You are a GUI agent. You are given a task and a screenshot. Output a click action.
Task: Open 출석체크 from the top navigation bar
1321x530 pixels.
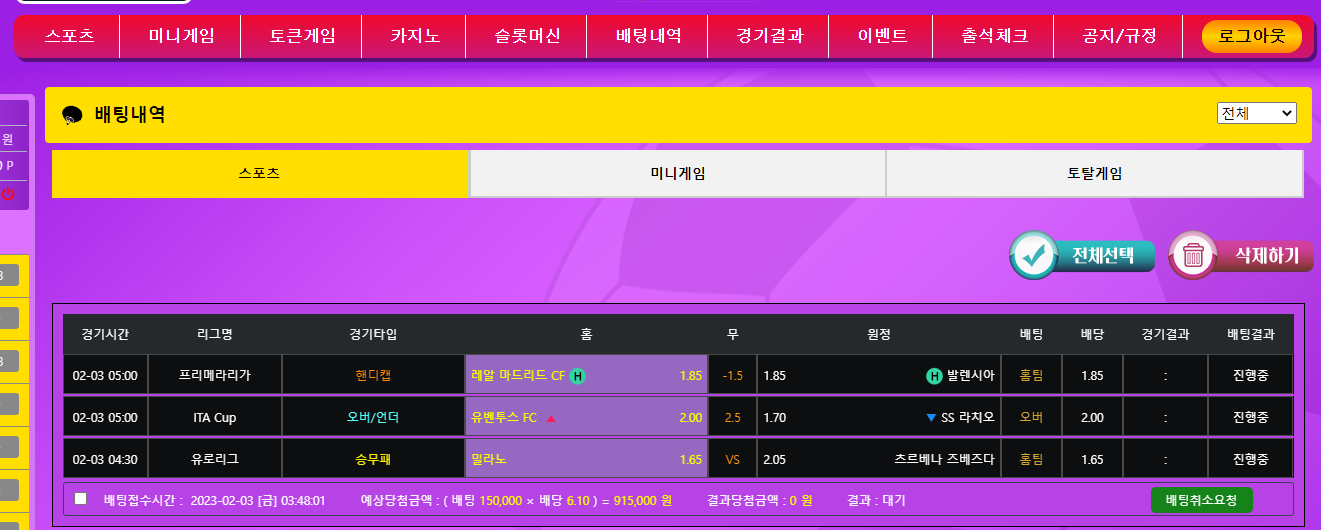tap(994, 37)
